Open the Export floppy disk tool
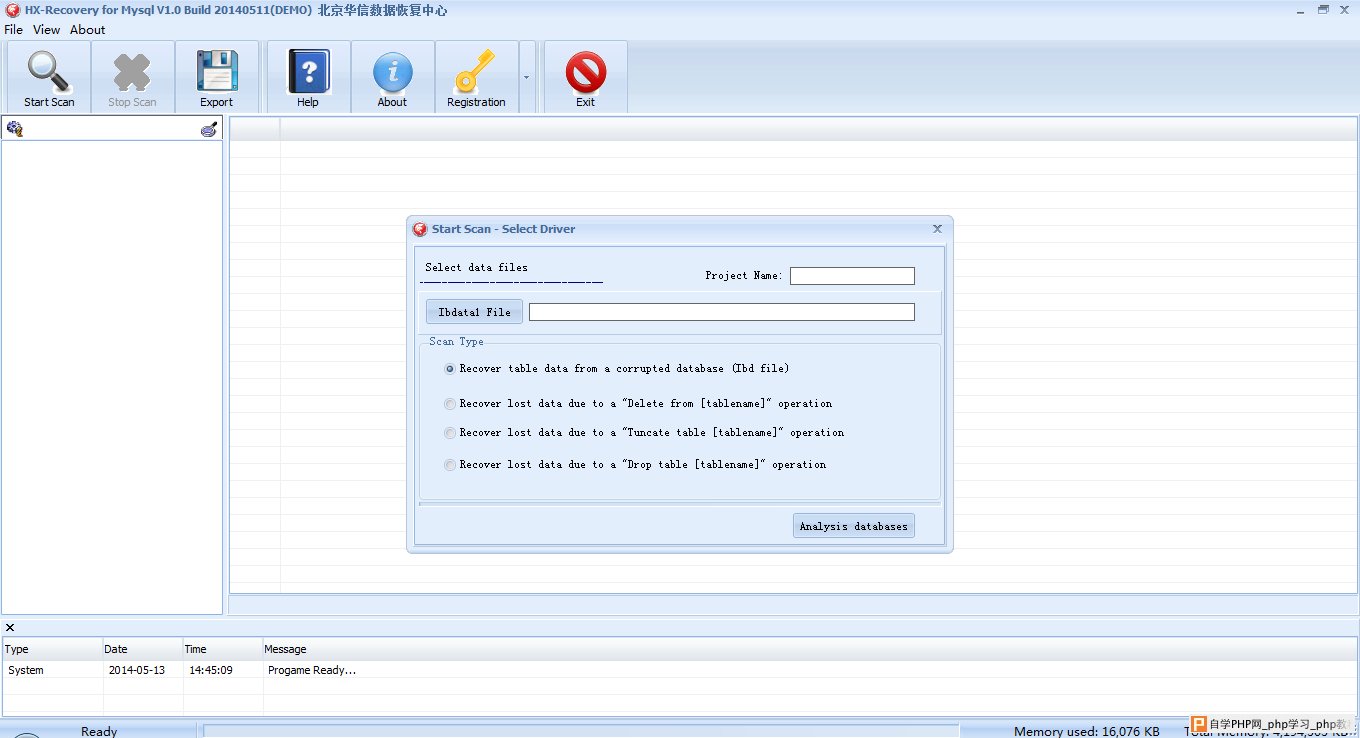 pos(216,72)
